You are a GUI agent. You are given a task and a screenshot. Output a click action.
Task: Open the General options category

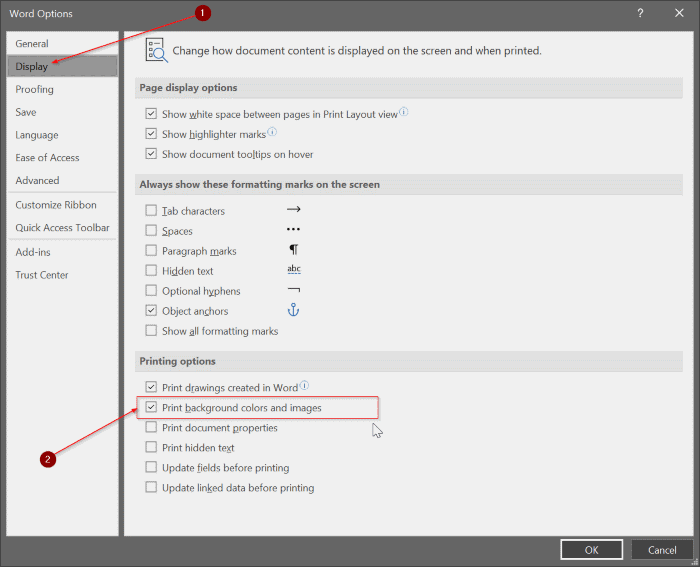click(62, 44)
